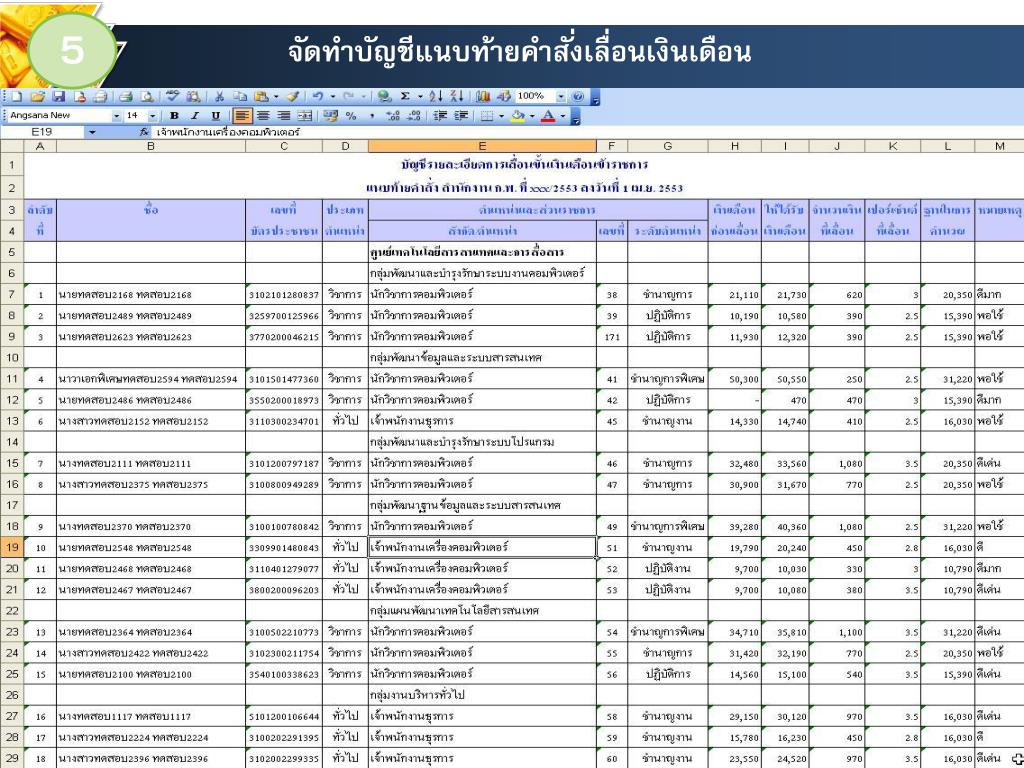Click Increase Indent icon
This screenshot has height=768, width=1024.
(462, 116)
